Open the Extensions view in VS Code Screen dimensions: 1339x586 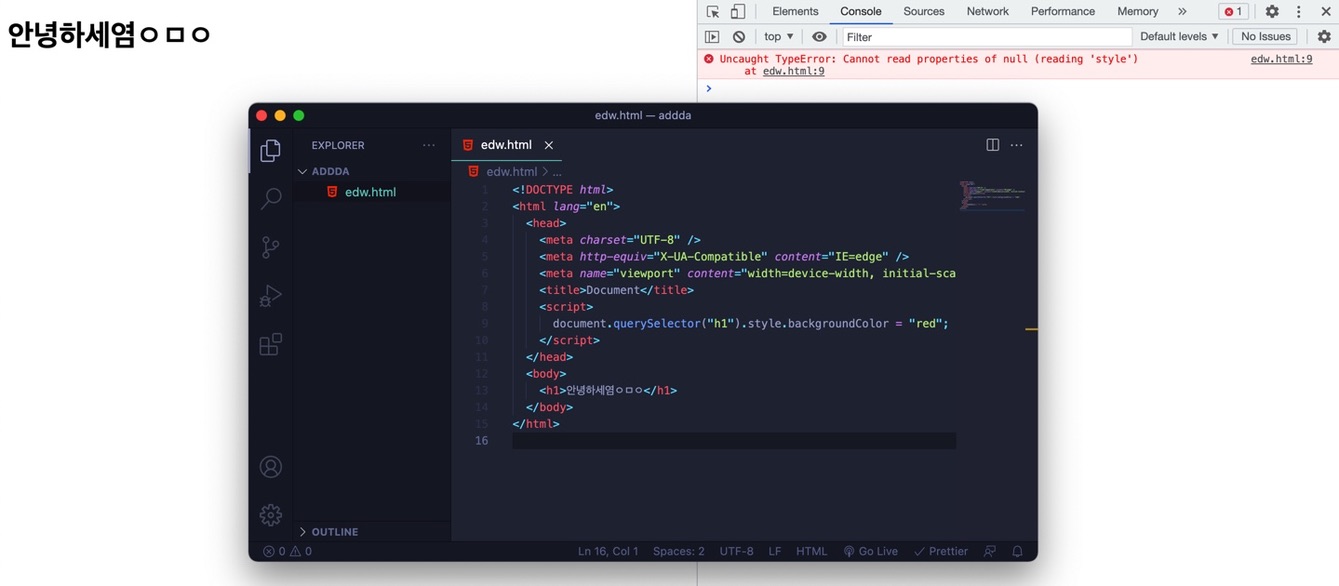coord(270,343)
